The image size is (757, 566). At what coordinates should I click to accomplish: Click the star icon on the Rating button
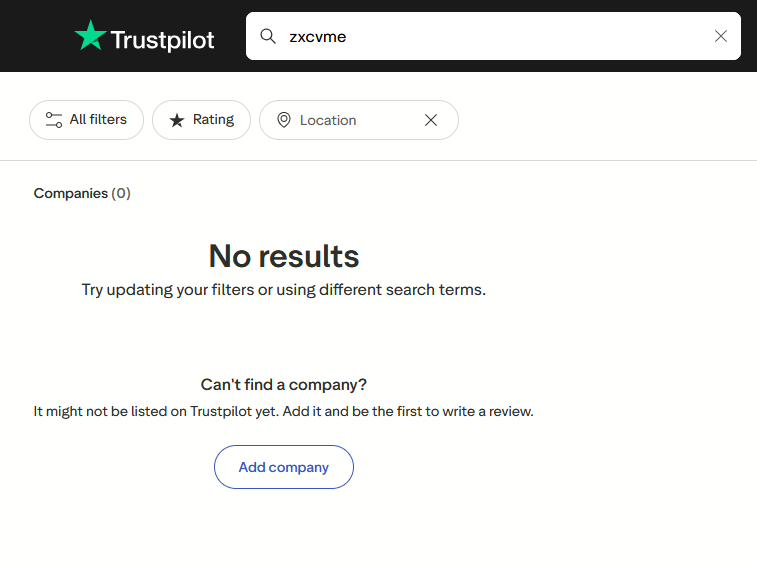(x=177, y=120)
